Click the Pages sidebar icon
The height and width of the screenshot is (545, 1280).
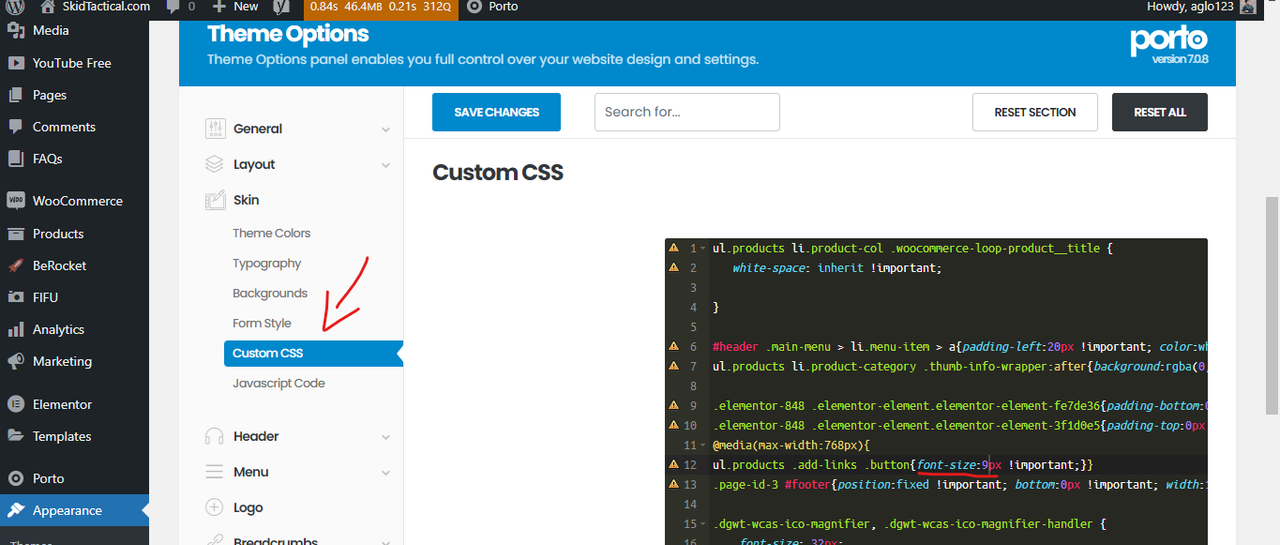[15, 95]
